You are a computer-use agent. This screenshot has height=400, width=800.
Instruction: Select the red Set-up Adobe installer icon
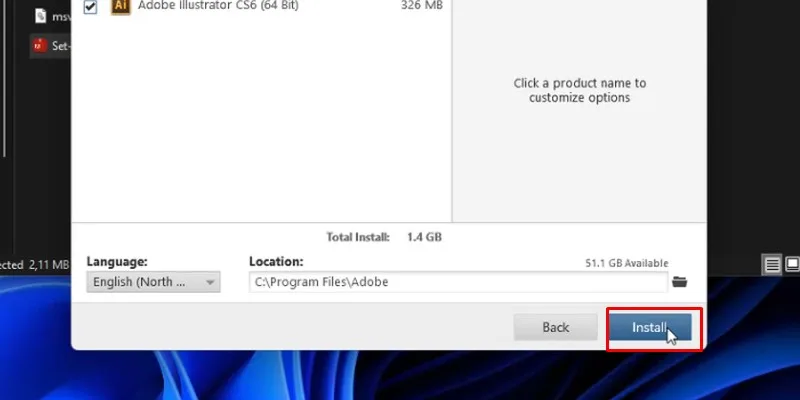40,45
